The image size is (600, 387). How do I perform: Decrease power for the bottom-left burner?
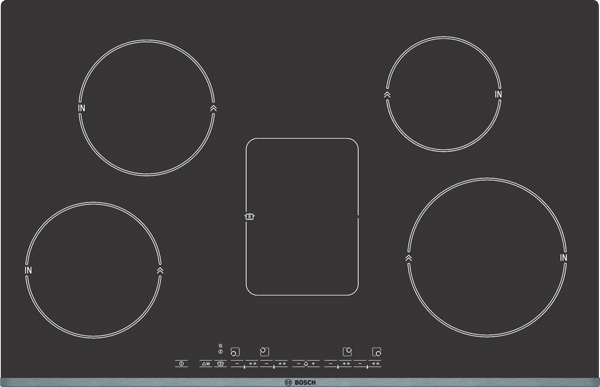(x=237, y=364)
